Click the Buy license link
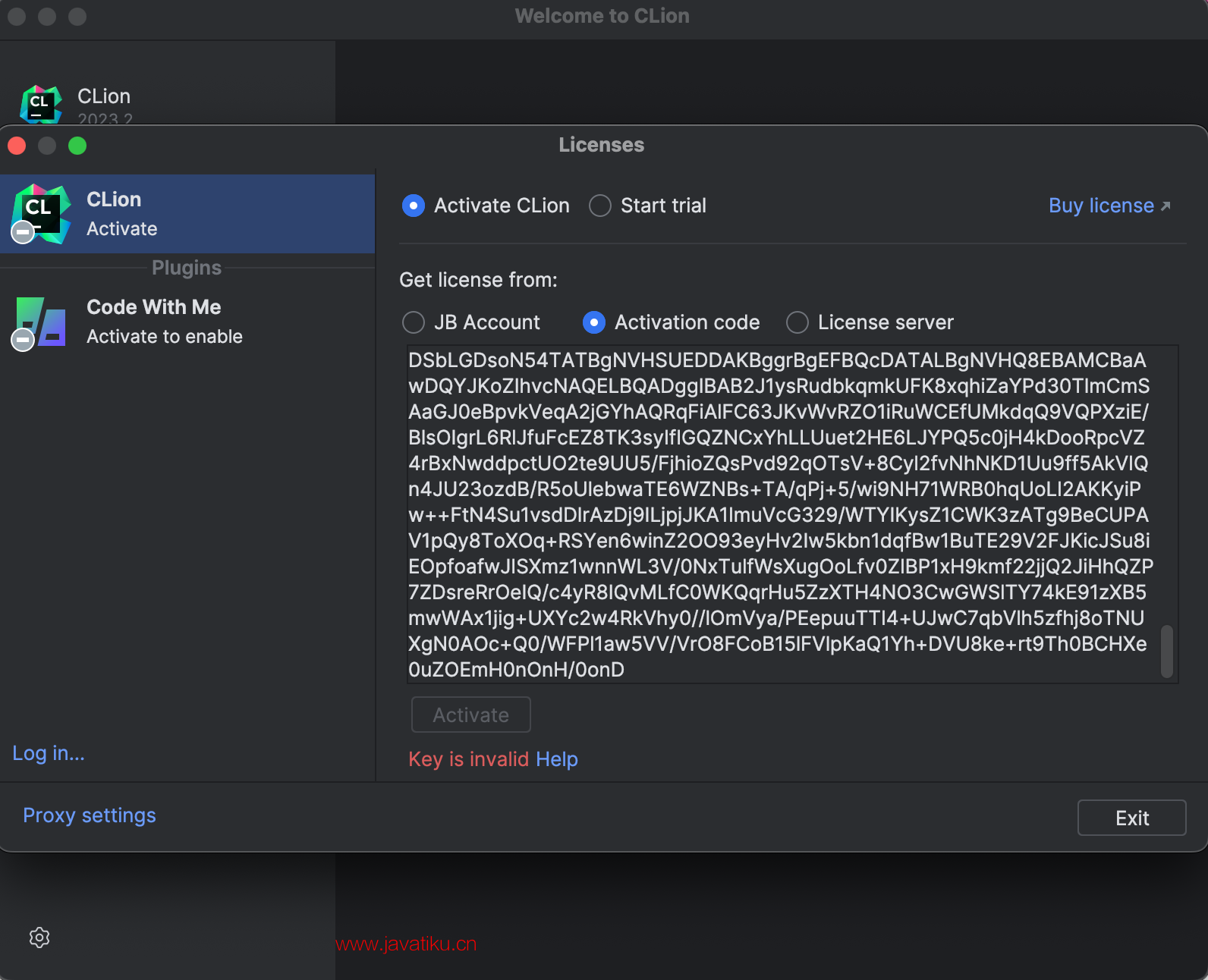 1101,206
